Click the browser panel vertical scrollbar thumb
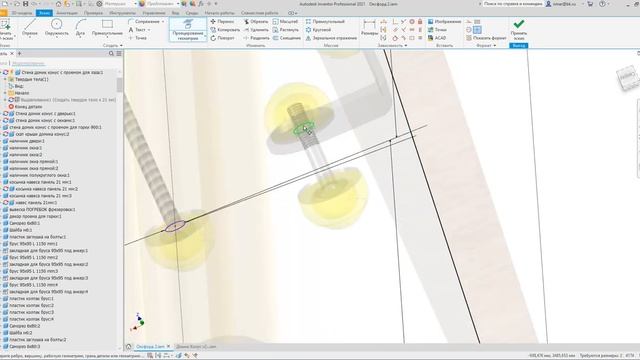This screenshot has height=360, width=640. (x=120, y=85)
